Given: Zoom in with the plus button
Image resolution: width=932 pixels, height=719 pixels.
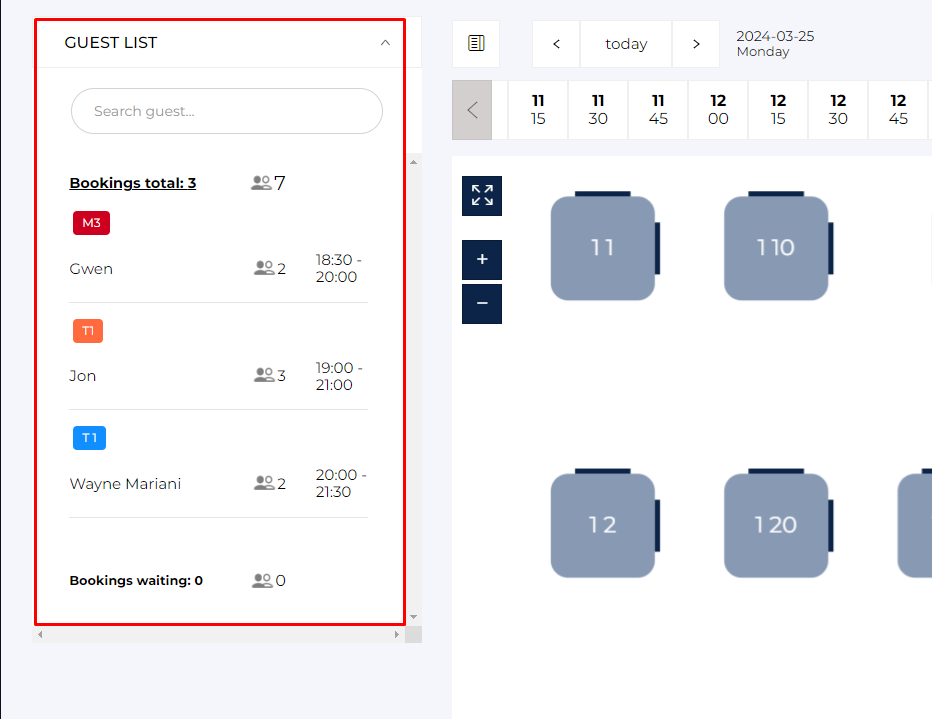Looking at the screenshot, I should pos(482,260).
